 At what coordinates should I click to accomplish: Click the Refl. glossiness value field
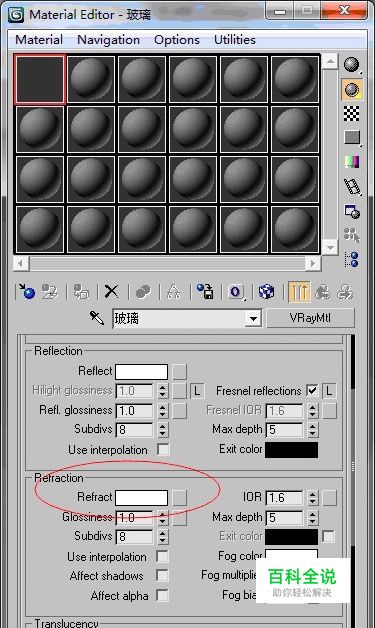point(134,411)
